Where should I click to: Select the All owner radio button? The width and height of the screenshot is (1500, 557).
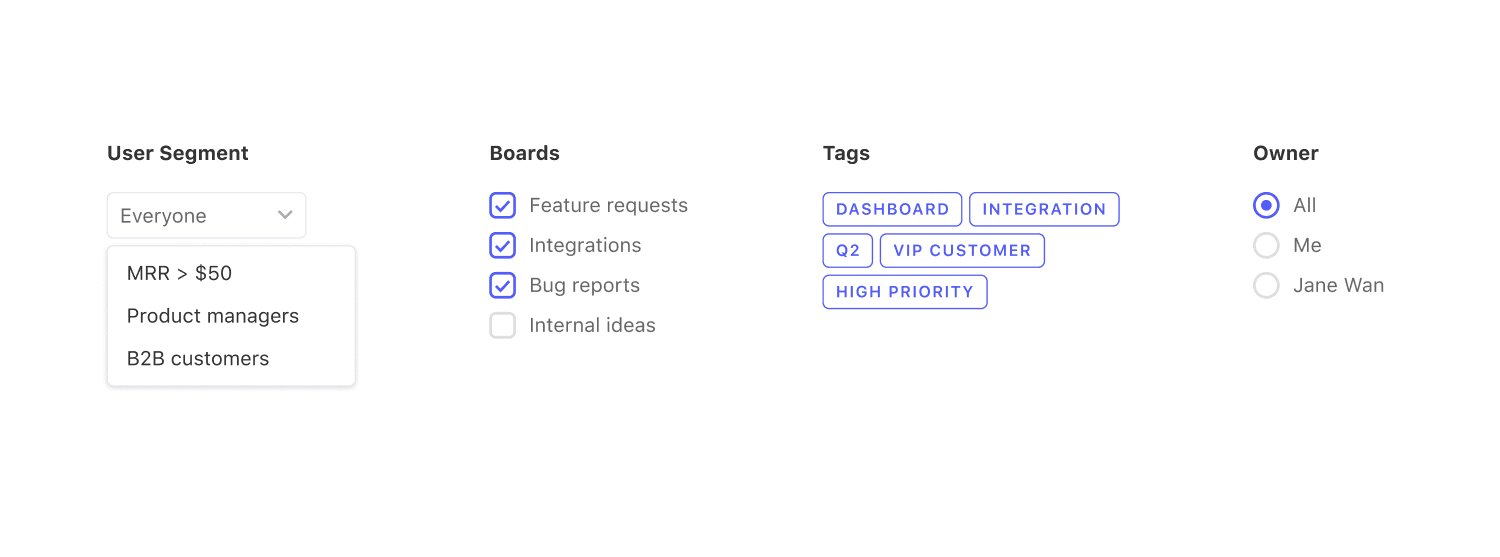coord(1266,205)
